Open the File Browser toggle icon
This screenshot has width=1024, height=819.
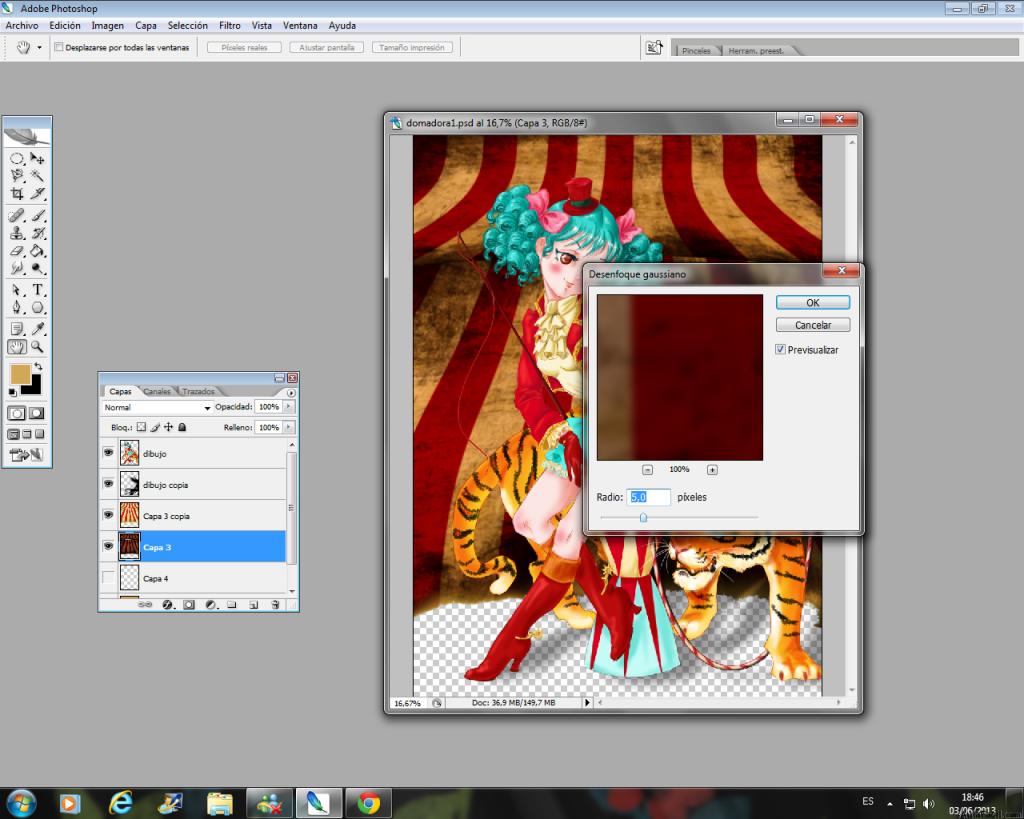pos(654,48)
